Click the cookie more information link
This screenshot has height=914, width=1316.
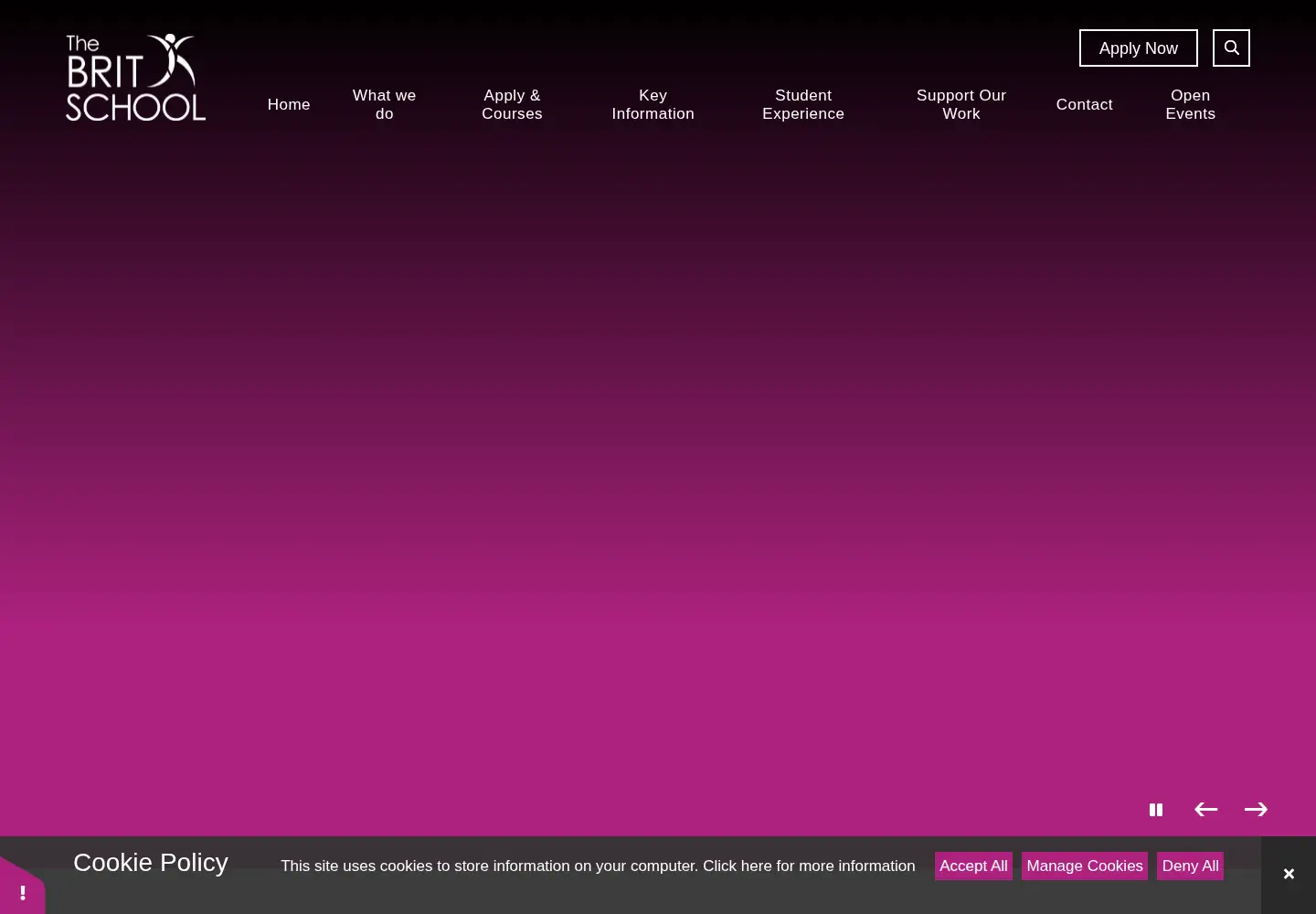[x=809, y=866]
